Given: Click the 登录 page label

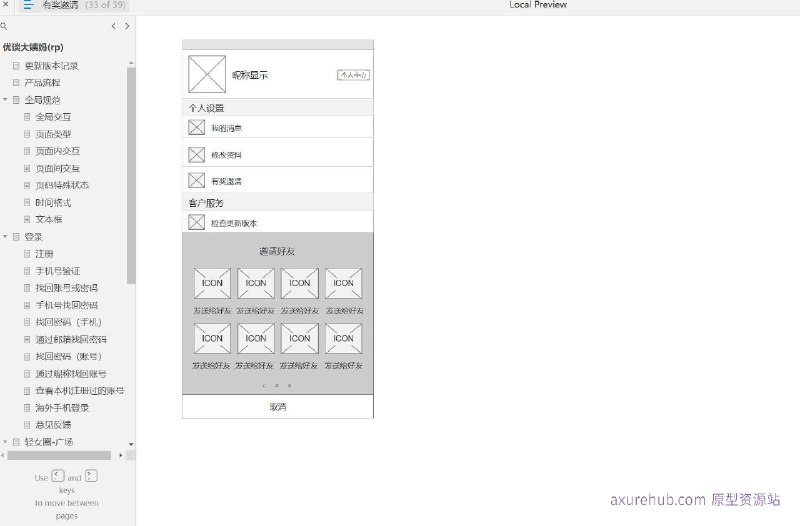Looking at the screenshot, I should click(33, 237).
